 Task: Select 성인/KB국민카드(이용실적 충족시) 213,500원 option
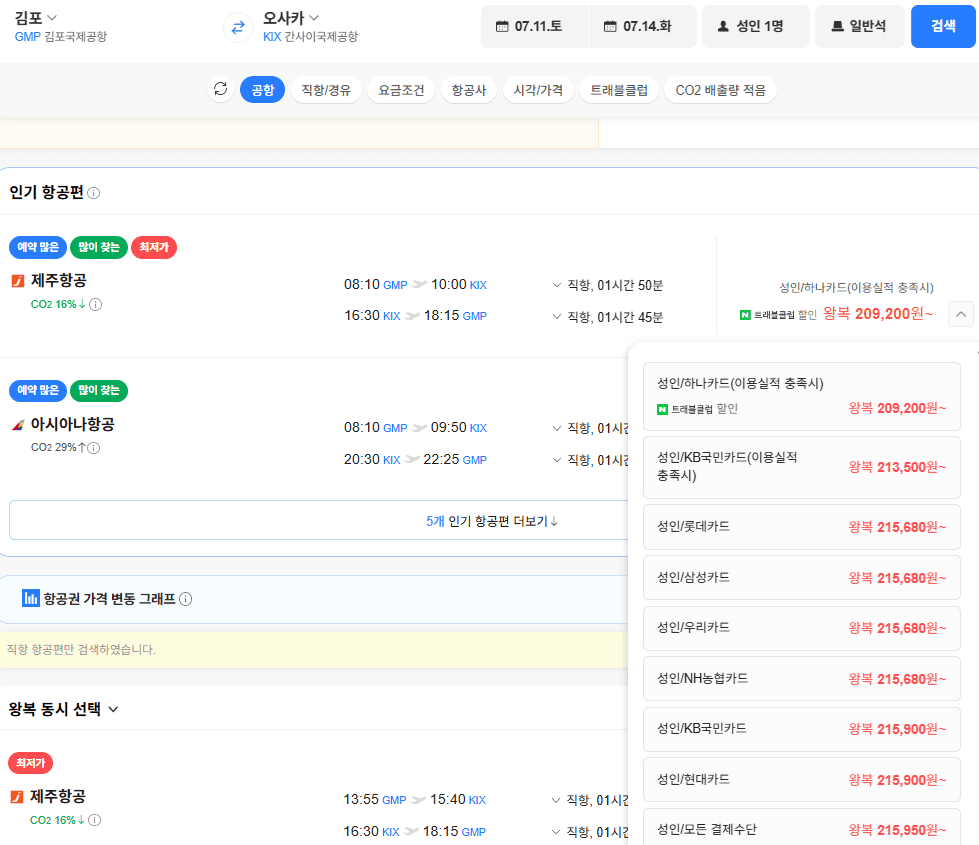pos(802,467)
